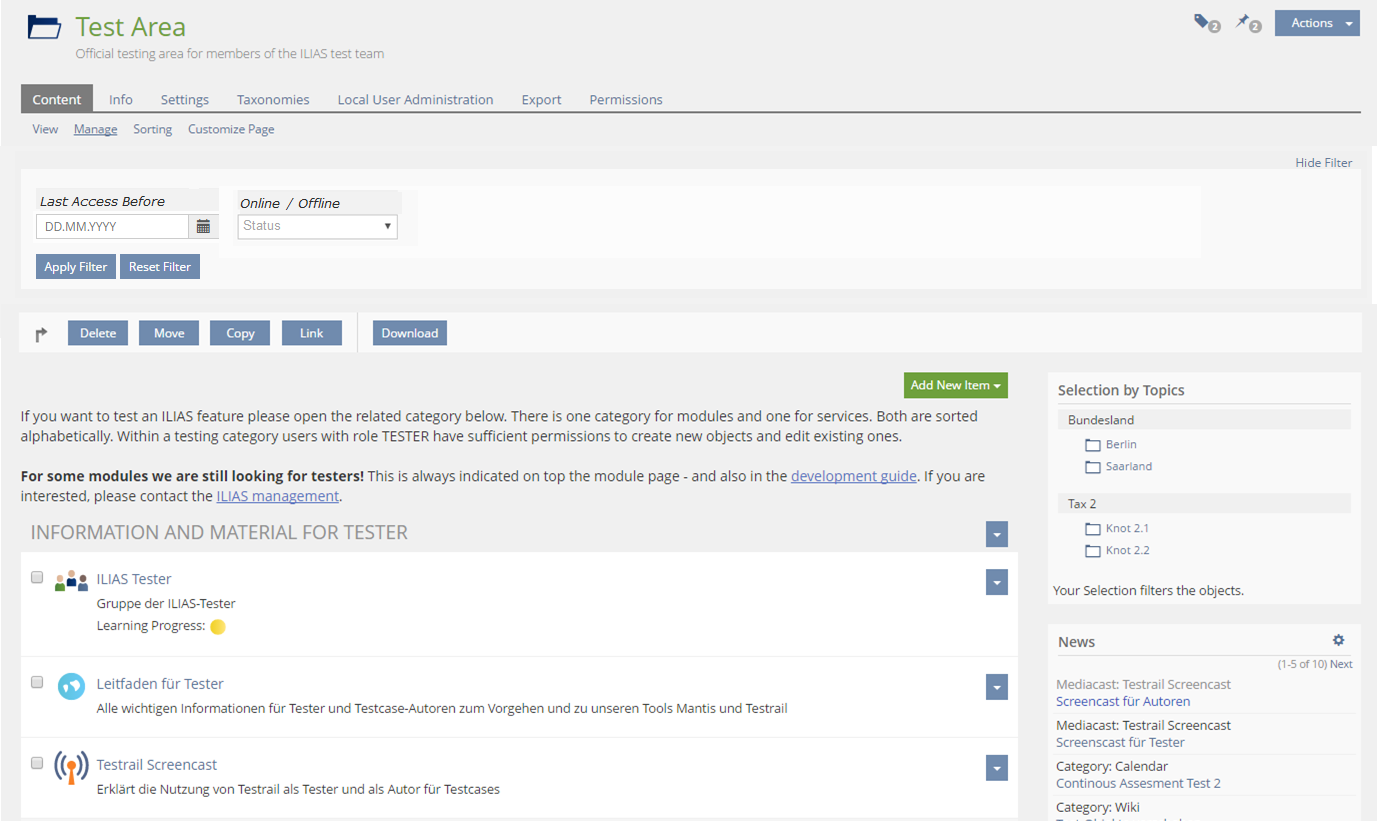Follow the development guide link
The width and height of the screenshot is (1377, 821).
853,476
